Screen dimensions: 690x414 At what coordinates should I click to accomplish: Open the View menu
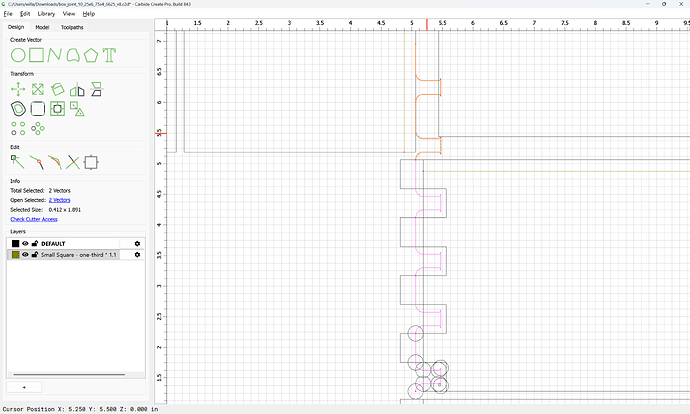tap(69, 14)
